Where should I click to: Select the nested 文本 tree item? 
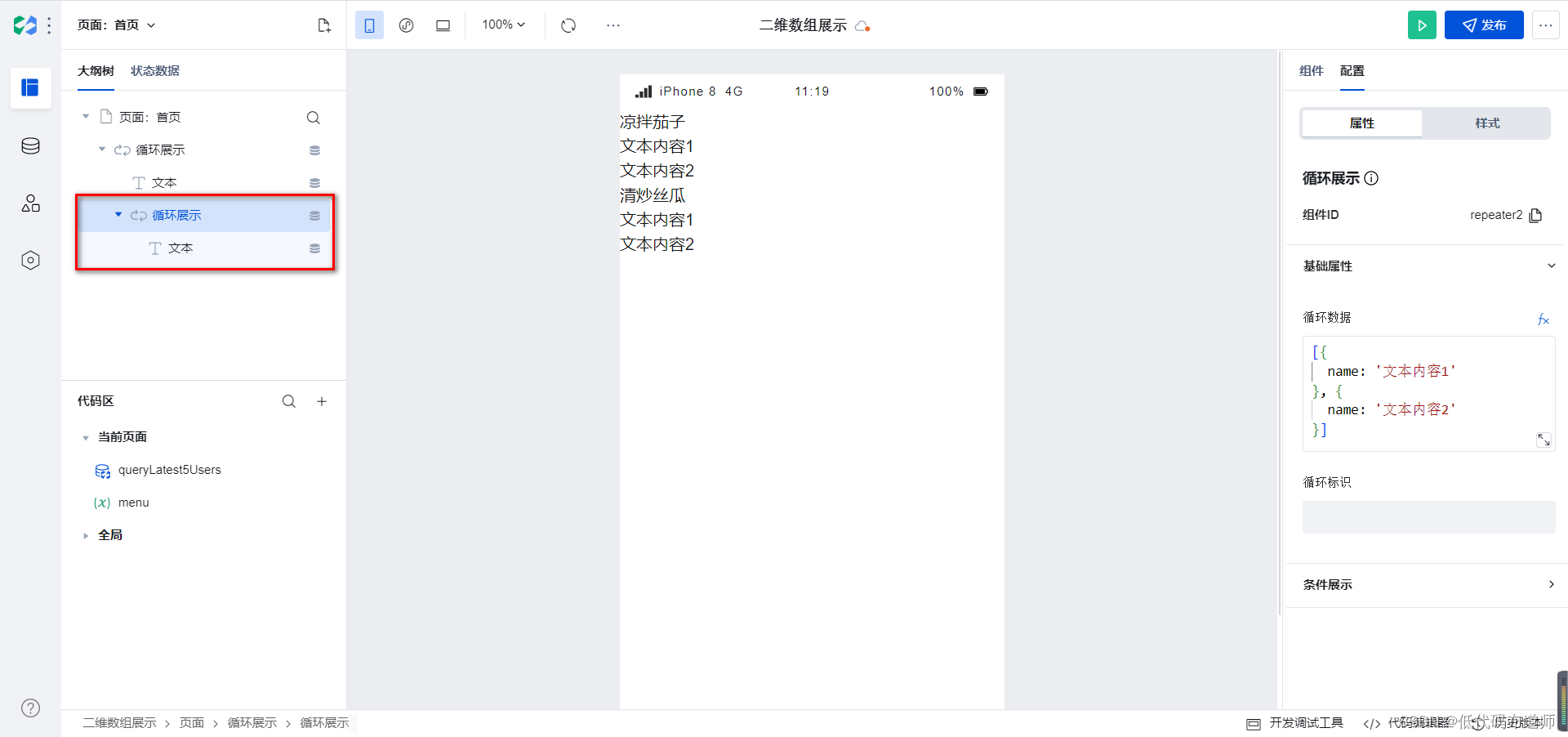(180, 248)
